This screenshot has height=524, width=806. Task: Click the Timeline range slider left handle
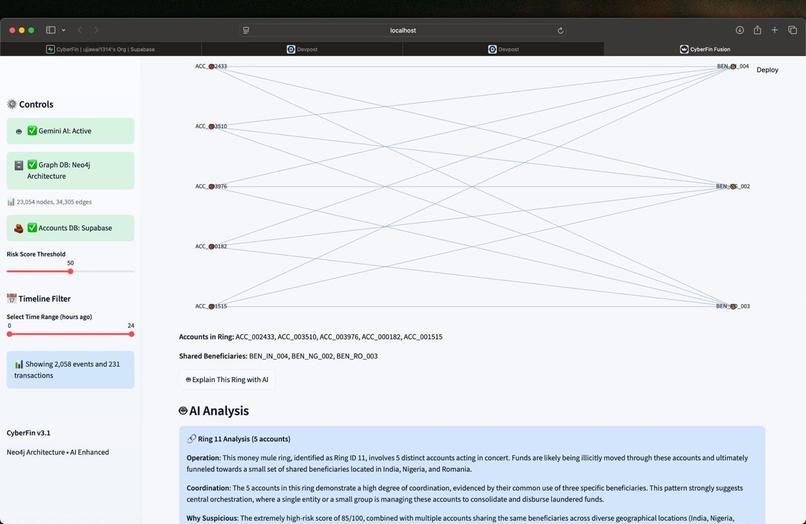[9, 334]
